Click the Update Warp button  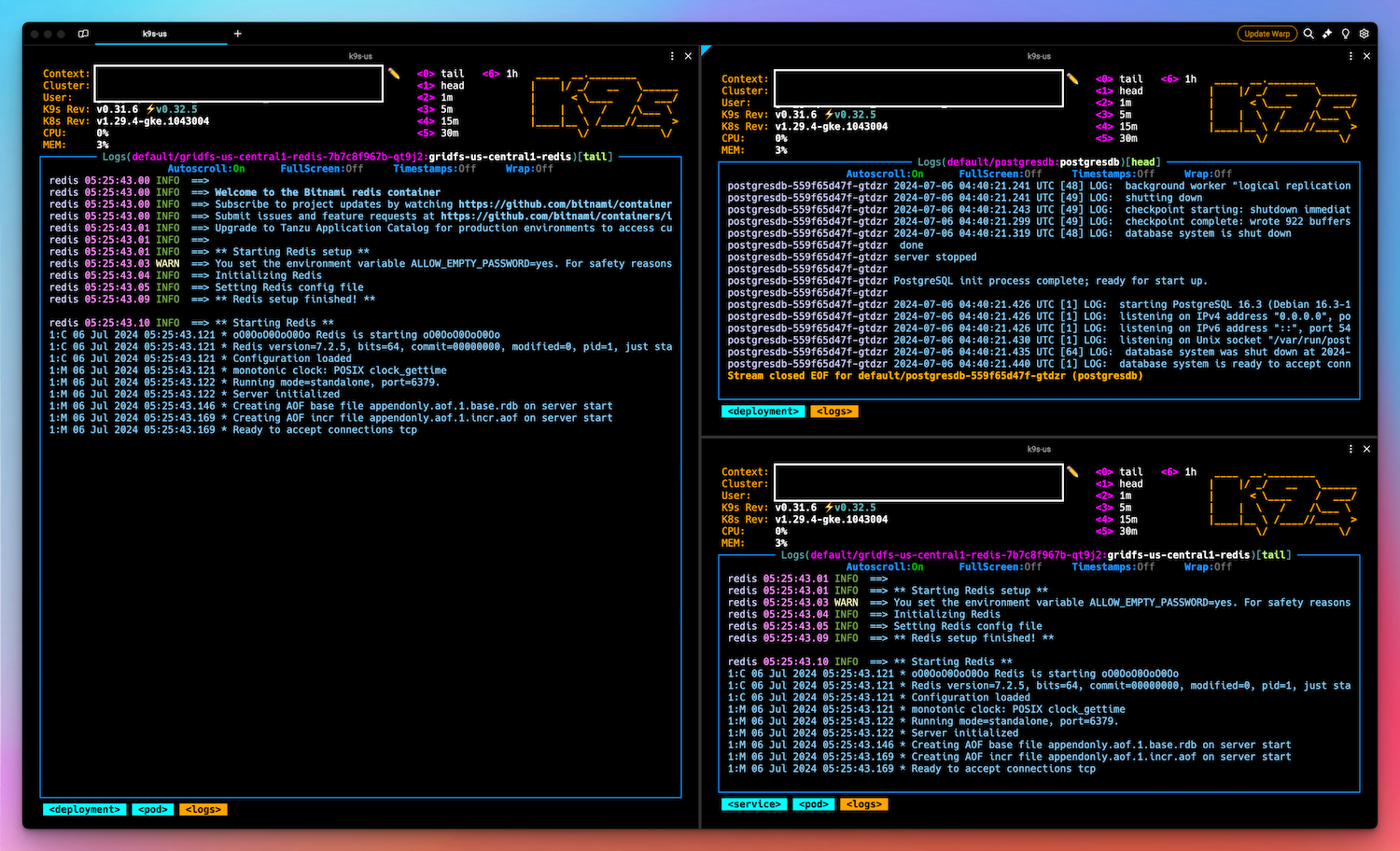pos(1267,34)
